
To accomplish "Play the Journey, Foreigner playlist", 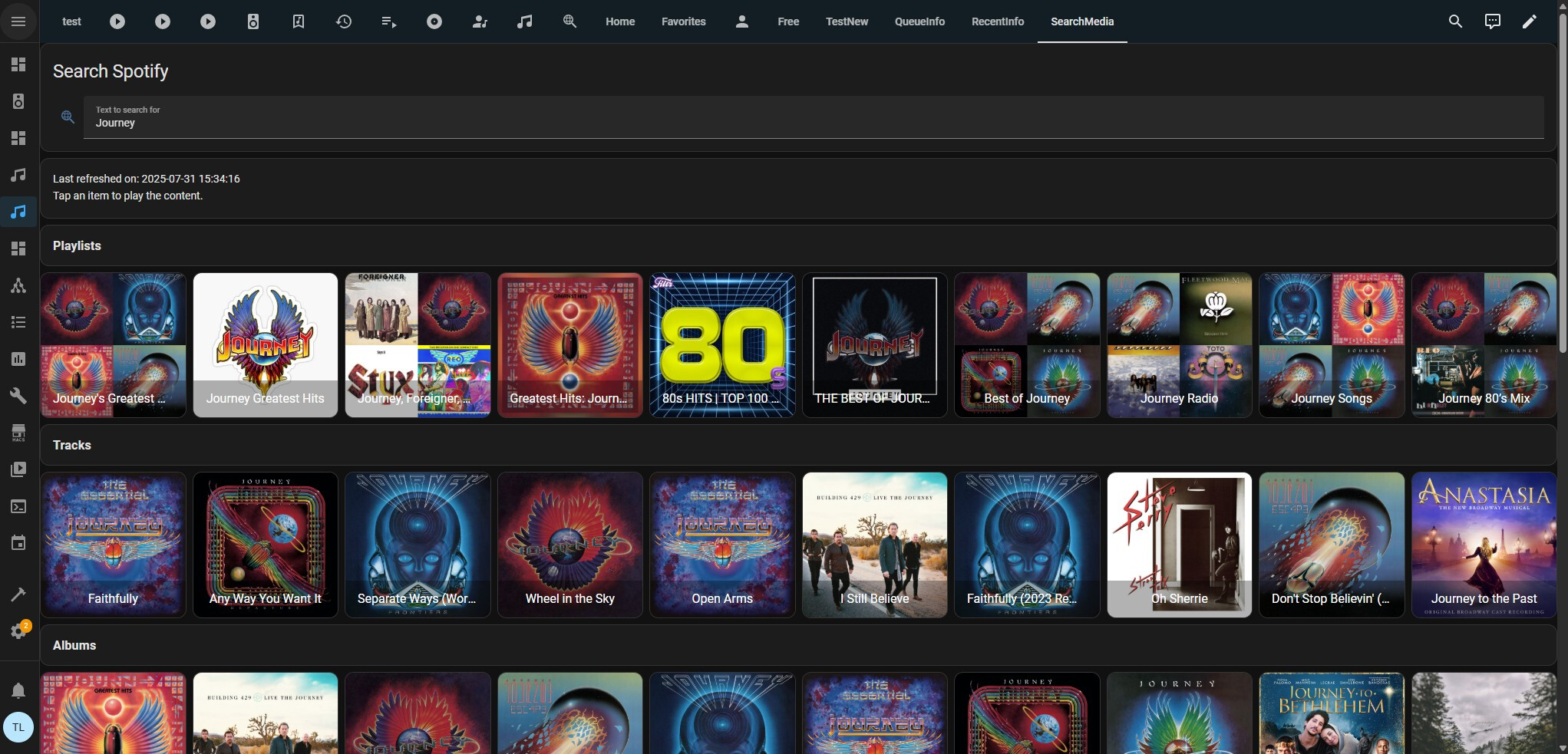I will [418, 345].
